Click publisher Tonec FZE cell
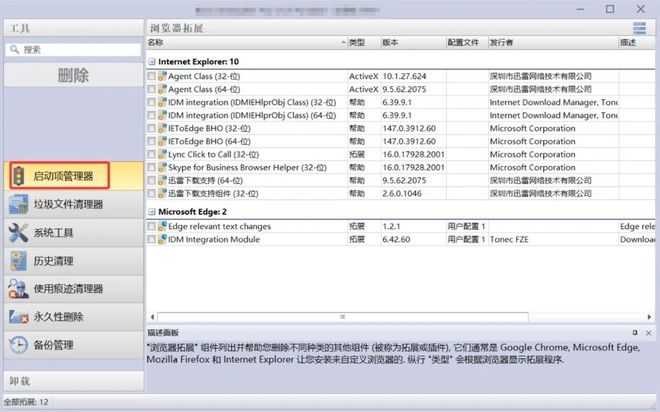This screenshot has width=660, height=412. (509, 239)
